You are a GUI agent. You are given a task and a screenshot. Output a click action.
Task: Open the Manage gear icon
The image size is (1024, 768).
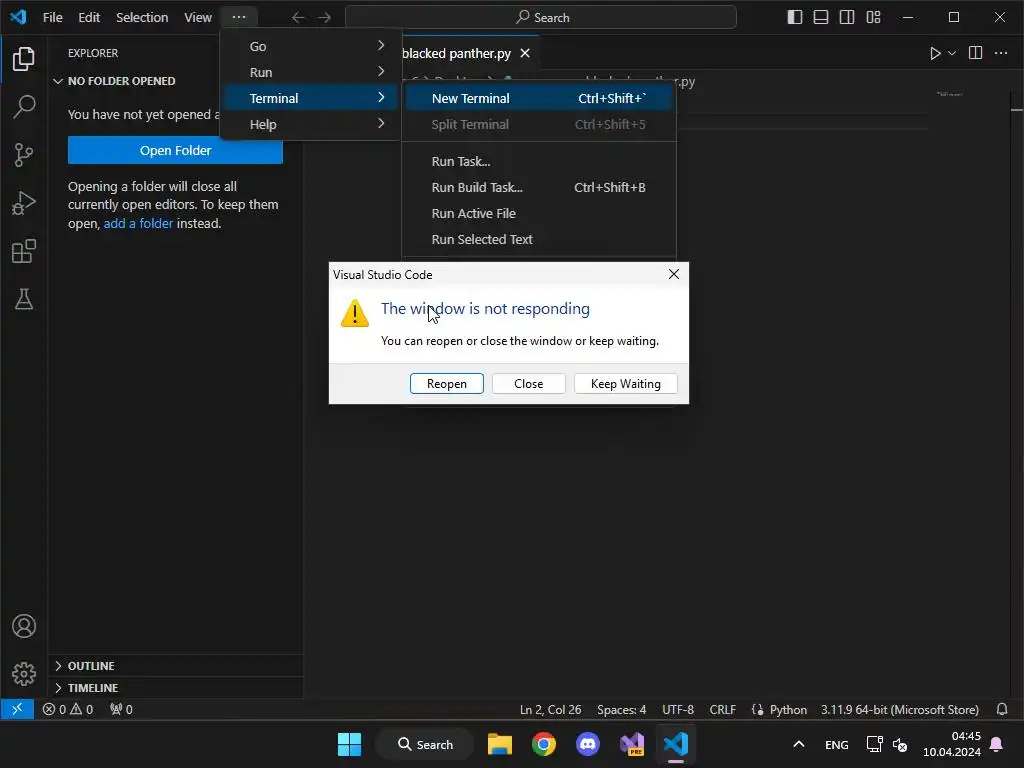24,674
